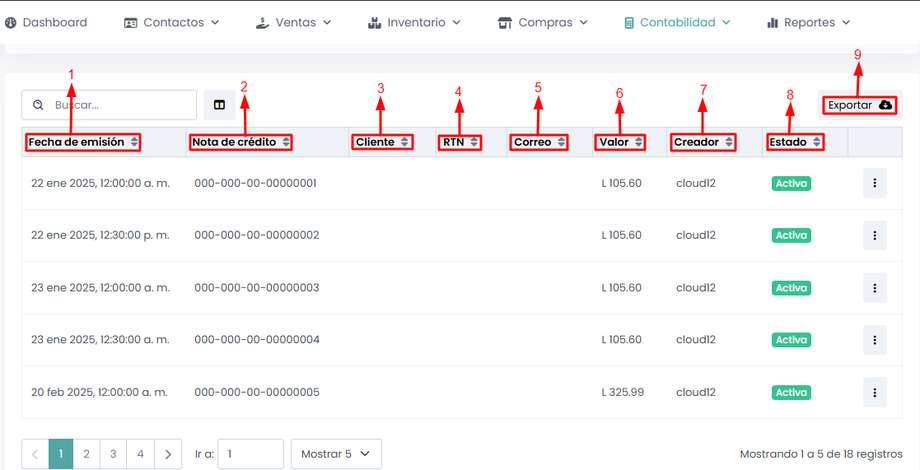Open actions menu for note 00000002
This screenshot has width=920, height=470.
[x=875, y=235]
